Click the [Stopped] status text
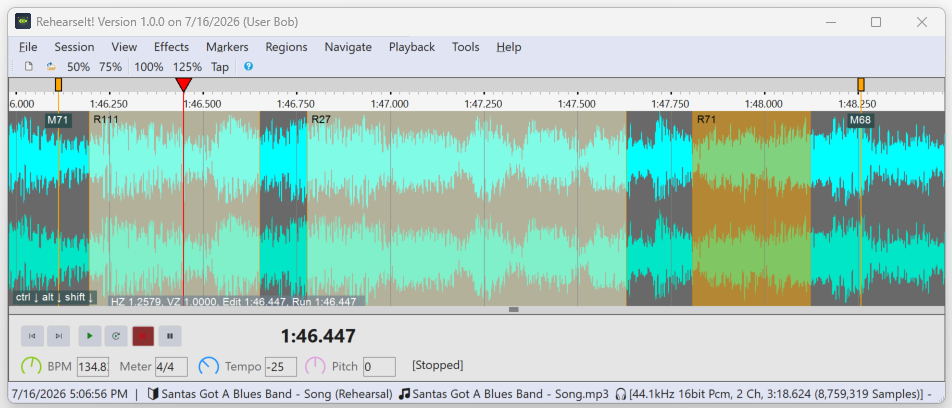Image resolution: width=952 pixels, height=408 pixels. [438, 366]
